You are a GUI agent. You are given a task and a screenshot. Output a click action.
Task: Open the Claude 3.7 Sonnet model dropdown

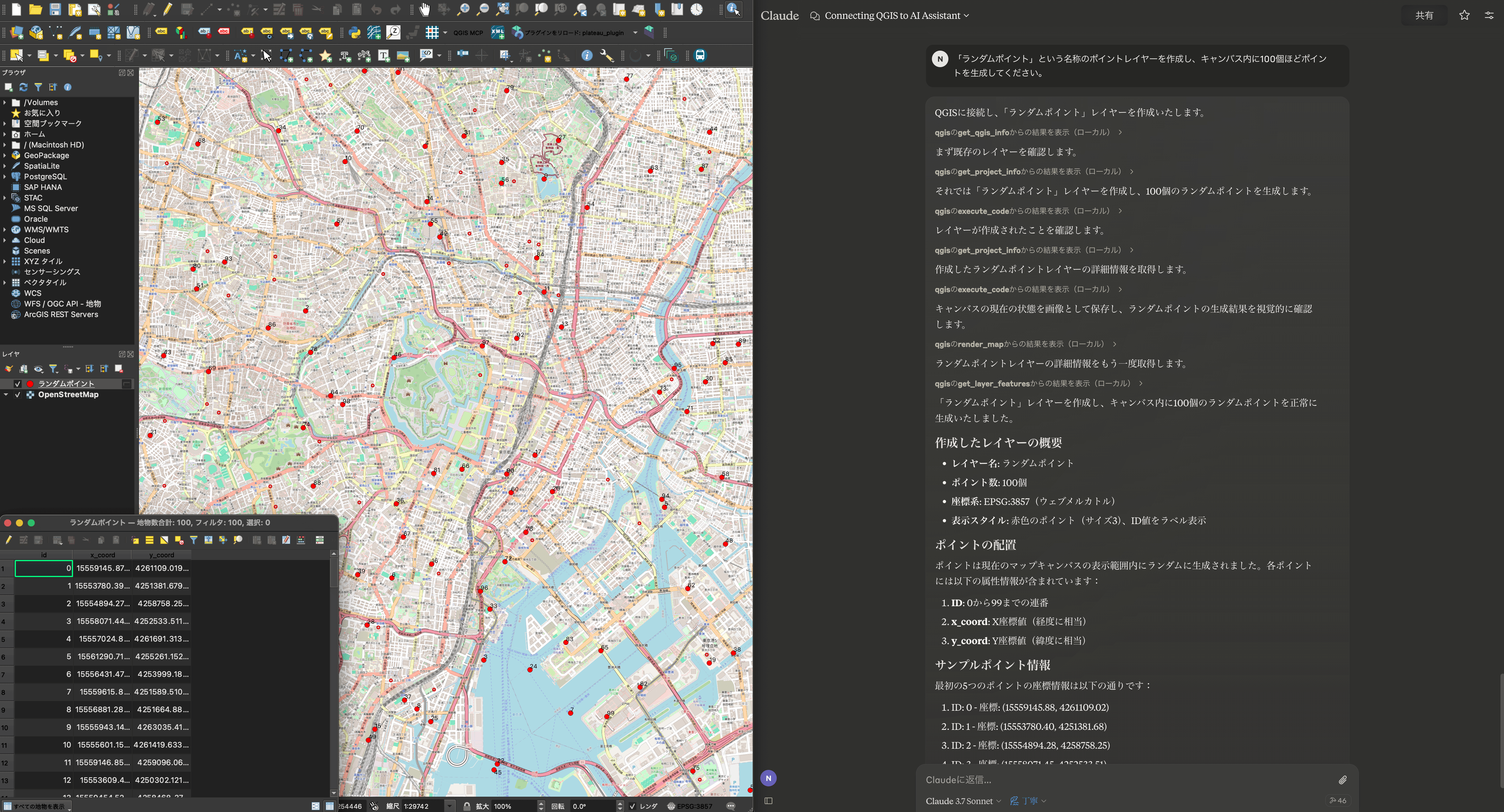(x=963, y=801)
